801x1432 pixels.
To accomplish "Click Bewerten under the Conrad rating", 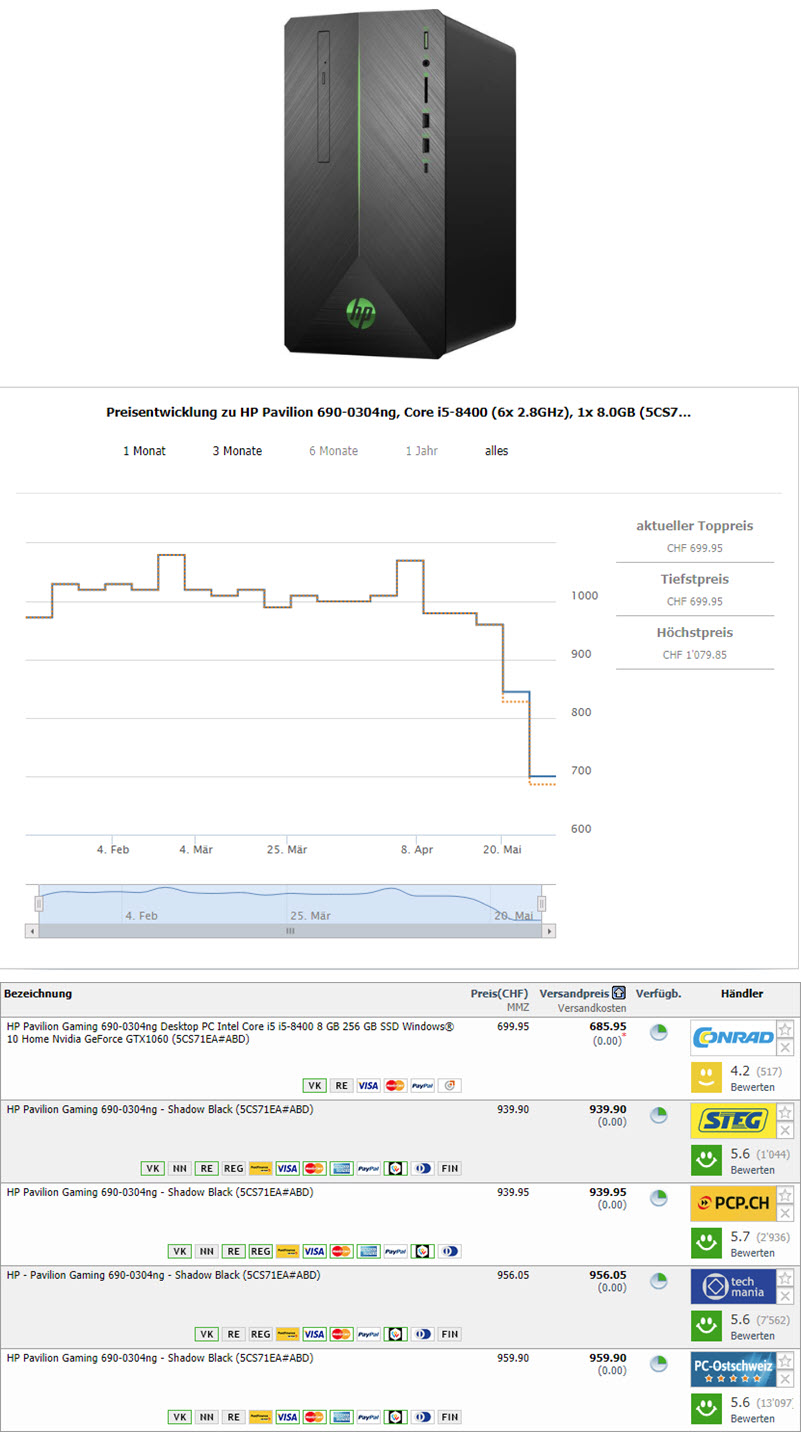I will pos(751,1087).
